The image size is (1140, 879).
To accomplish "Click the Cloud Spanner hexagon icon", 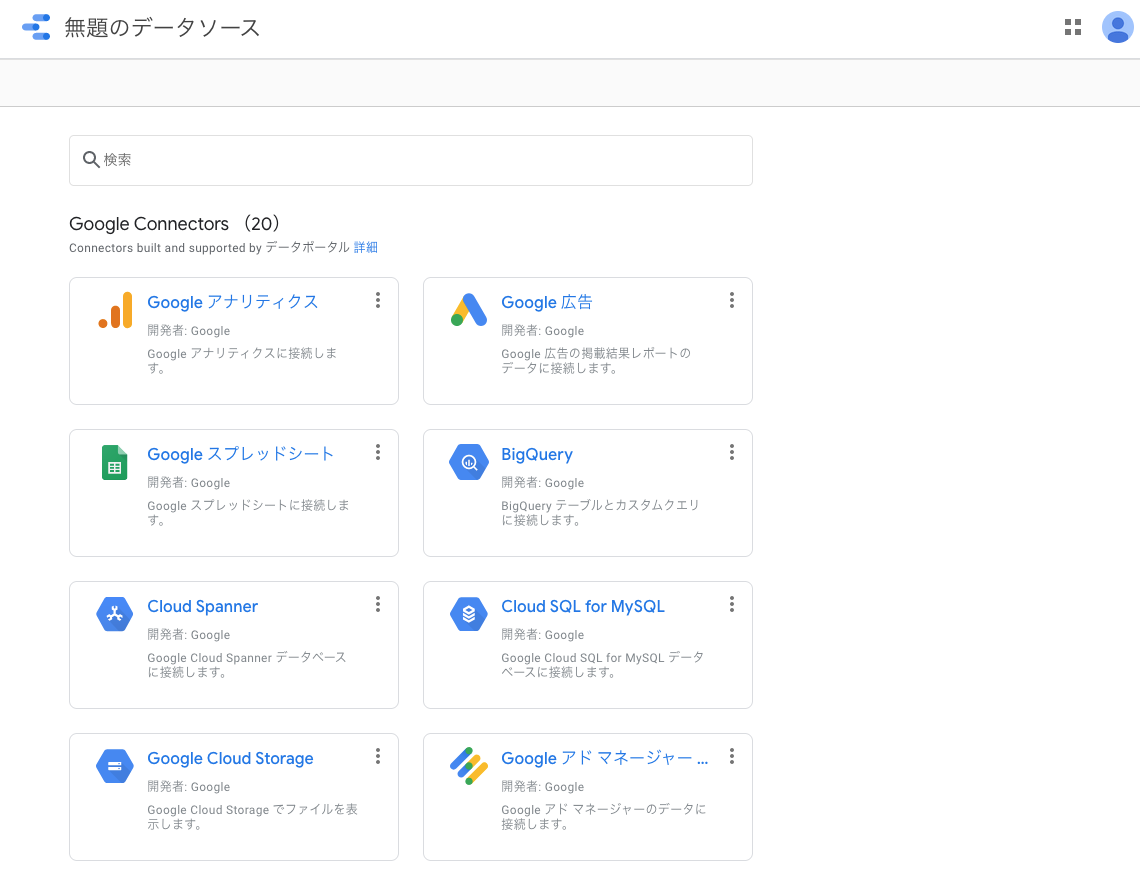I will click(x=115, y=614).
